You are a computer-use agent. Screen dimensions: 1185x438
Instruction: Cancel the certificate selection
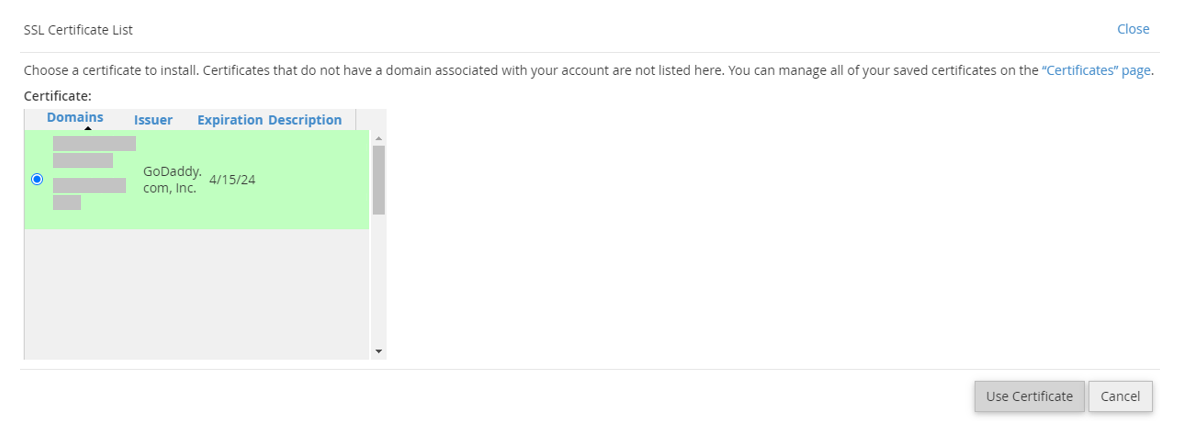[1120, 396]
